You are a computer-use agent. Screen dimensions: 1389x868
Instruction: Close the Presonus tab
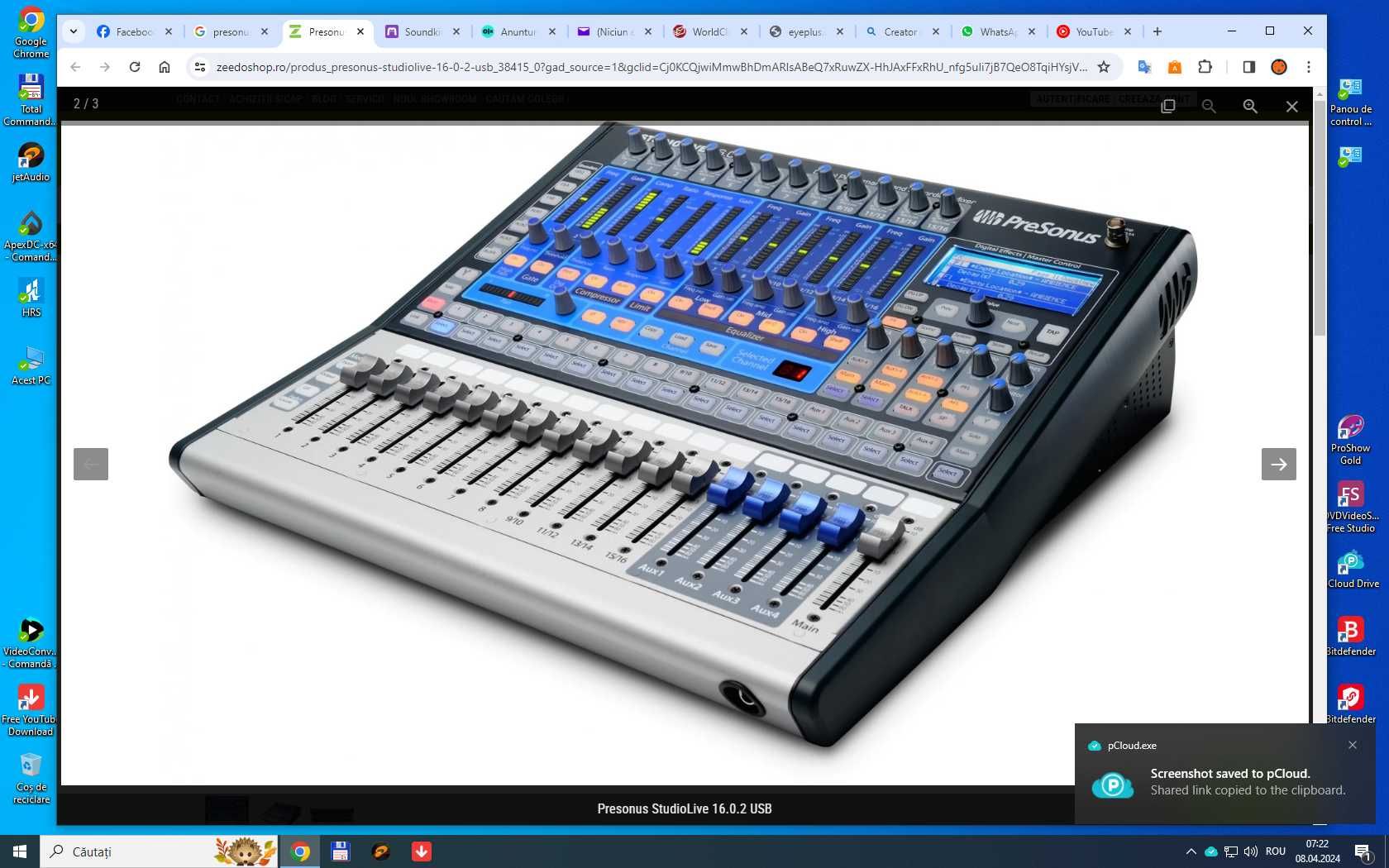click(360, 31)
